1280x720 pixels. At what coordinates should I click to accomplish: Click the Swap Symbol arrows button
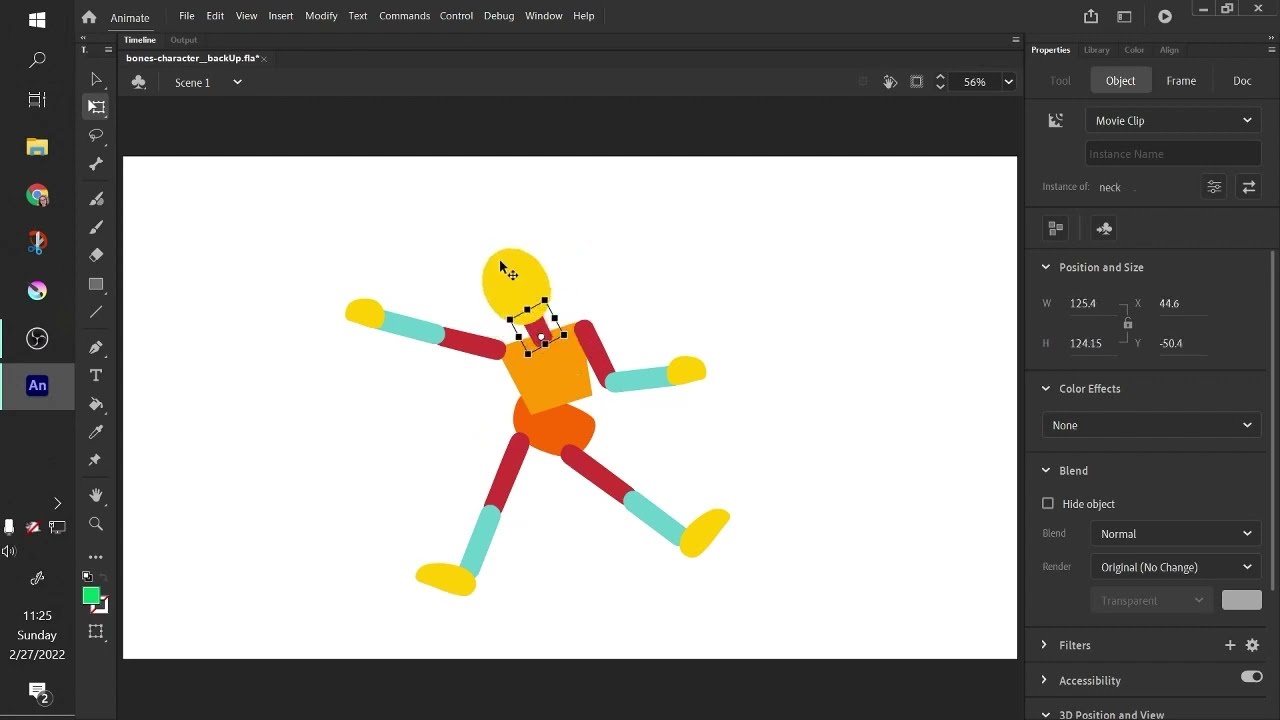click(x=1248, y=187)
